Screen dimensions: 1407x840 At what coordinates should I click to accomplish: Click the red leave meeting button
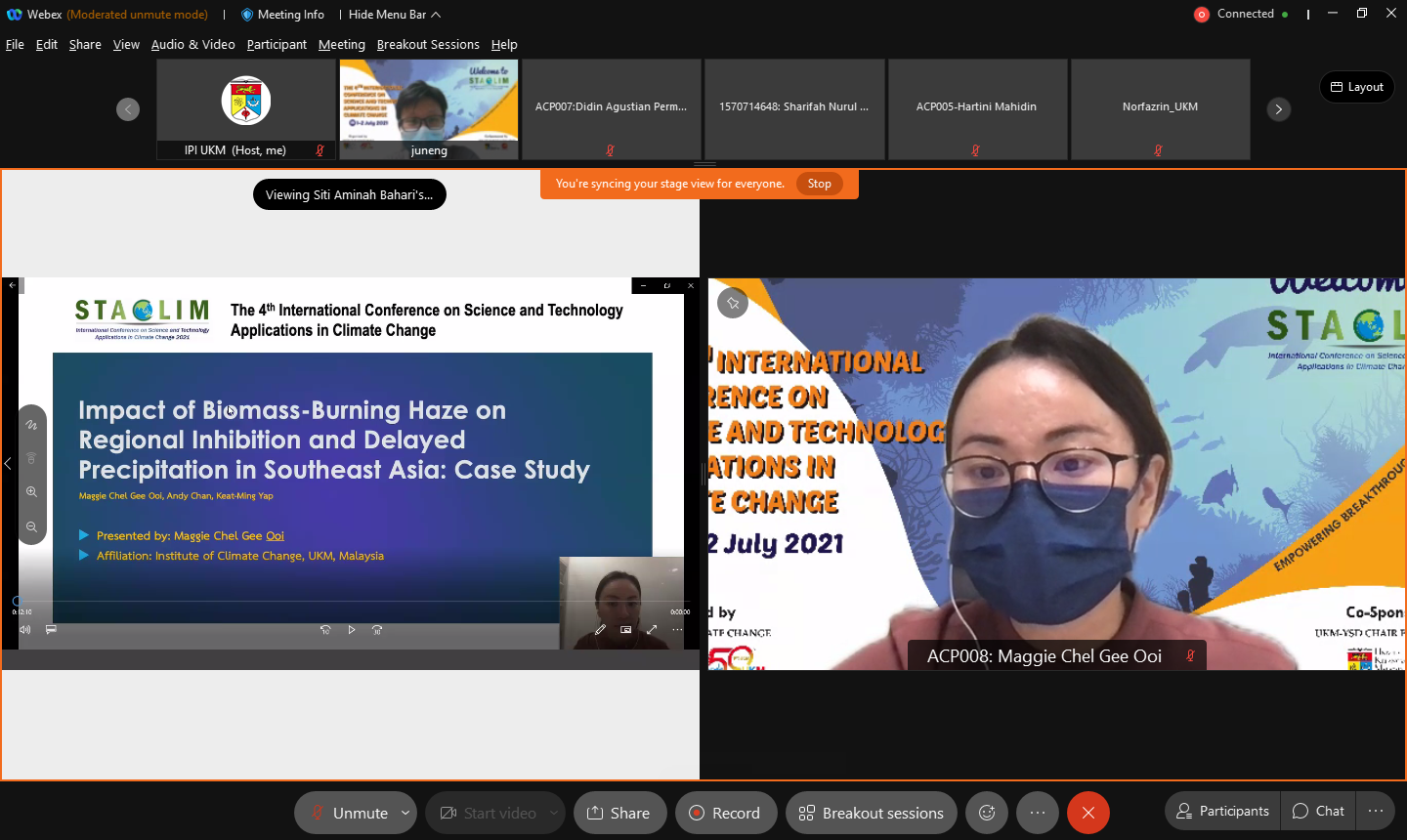[x=1087, y=813]
